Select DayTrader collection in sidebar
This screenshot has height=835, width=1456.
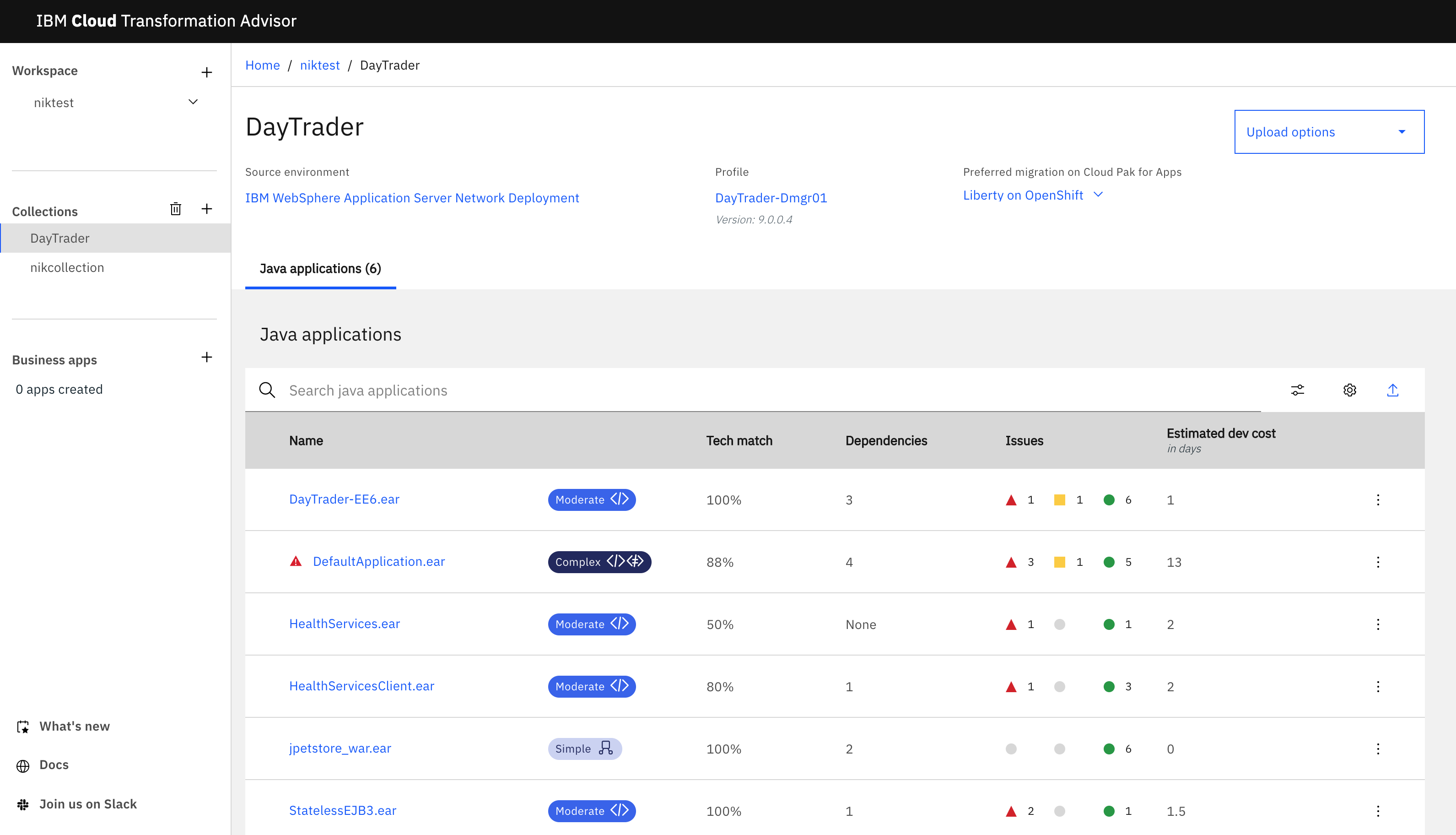pos(115,238)
